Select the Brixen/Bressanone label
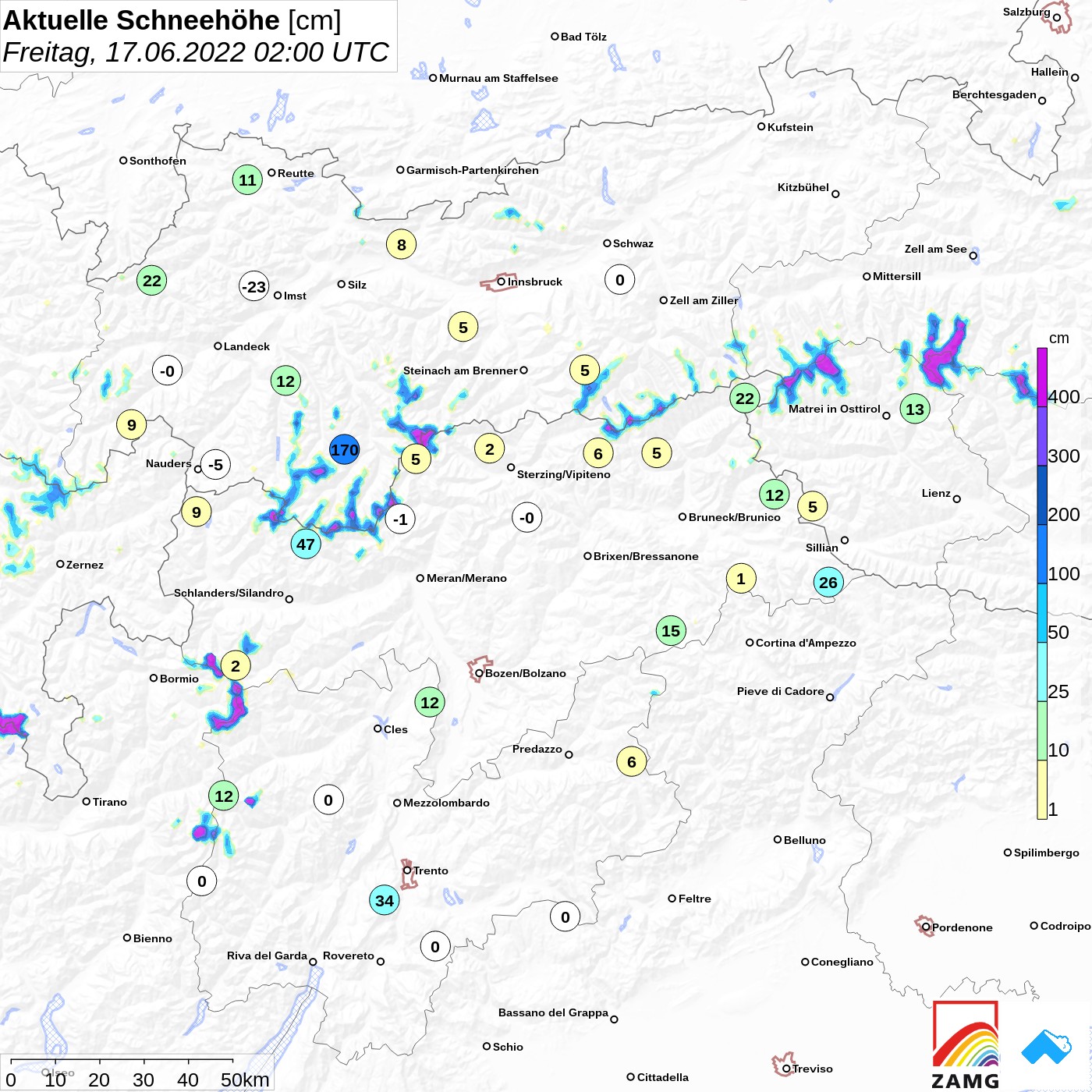The width and height of the screenshot is (1092, 1092). click(646, 556)
